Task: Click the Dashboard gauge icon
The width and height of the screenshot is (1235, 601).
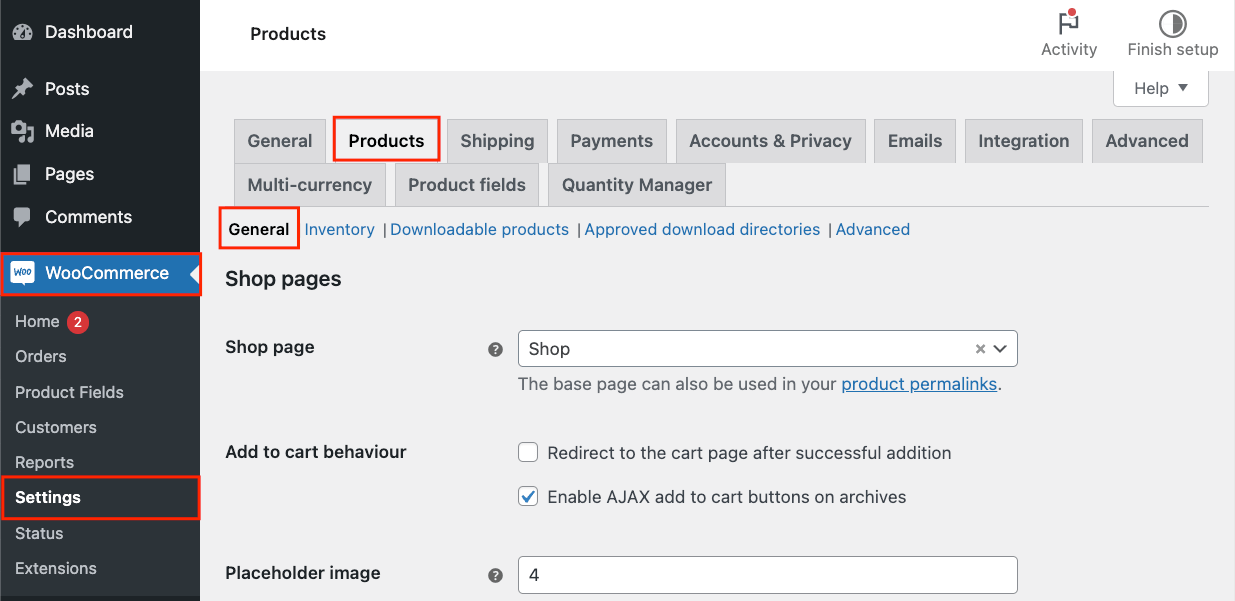Action: [x=22, y=32]
